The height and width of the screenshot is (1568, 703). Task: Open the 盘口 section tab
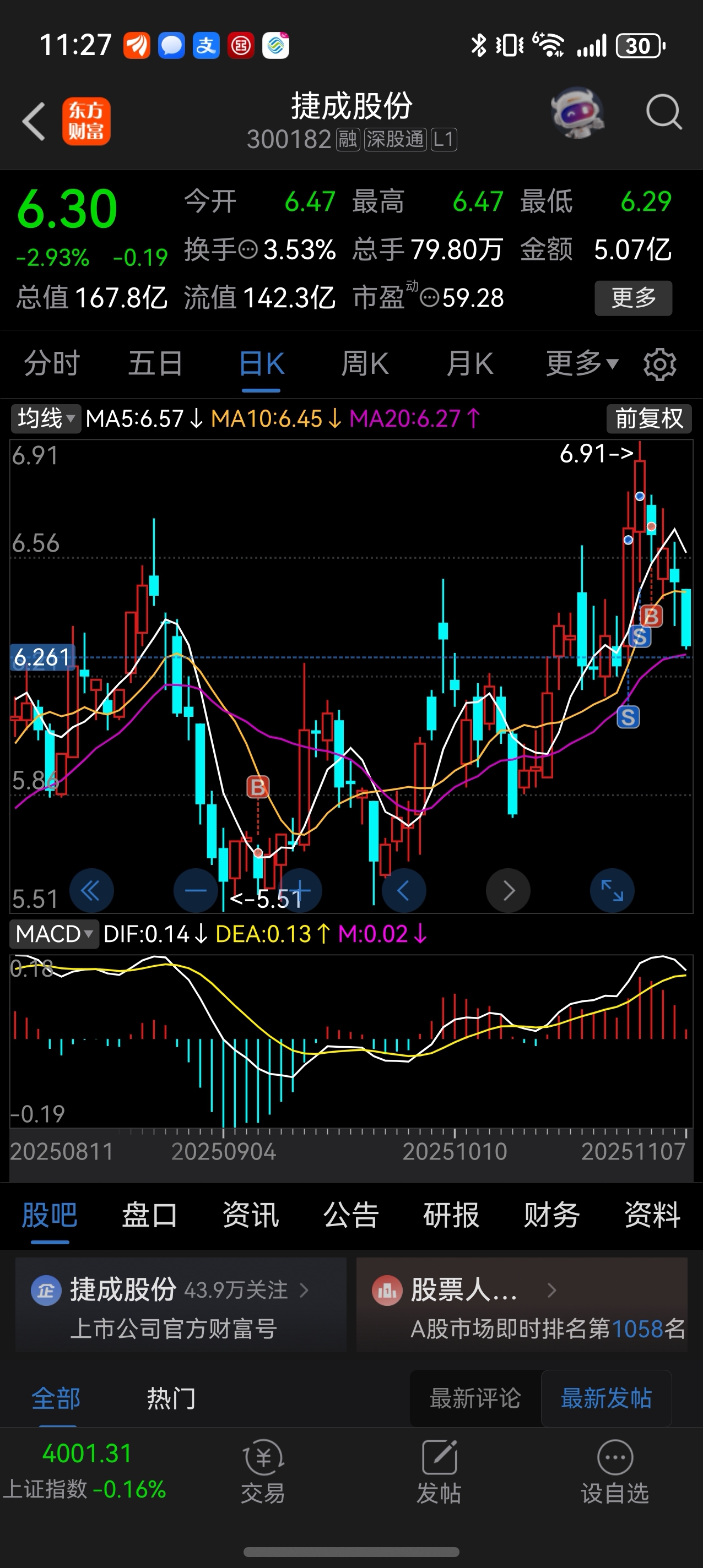[x=150, y=1216]
